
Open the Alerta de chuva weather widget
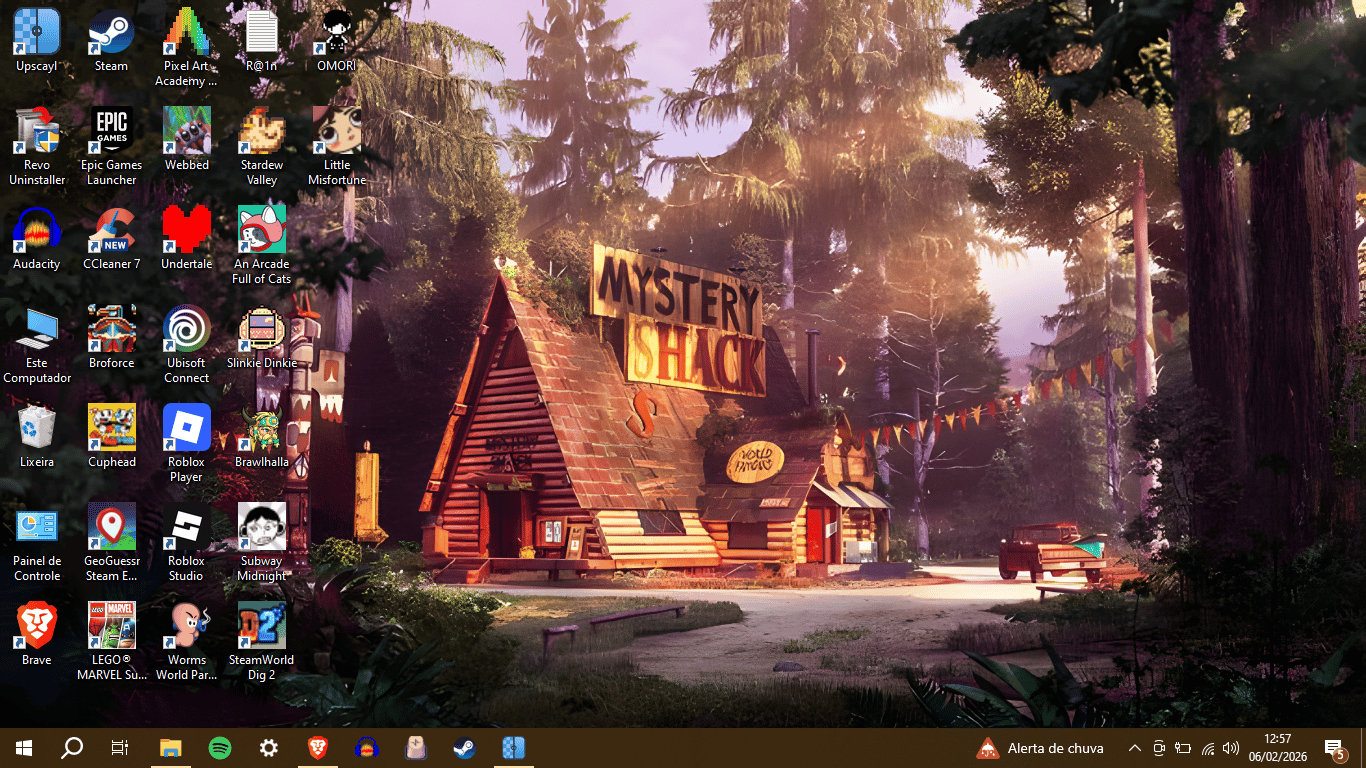pos(1040,748)
